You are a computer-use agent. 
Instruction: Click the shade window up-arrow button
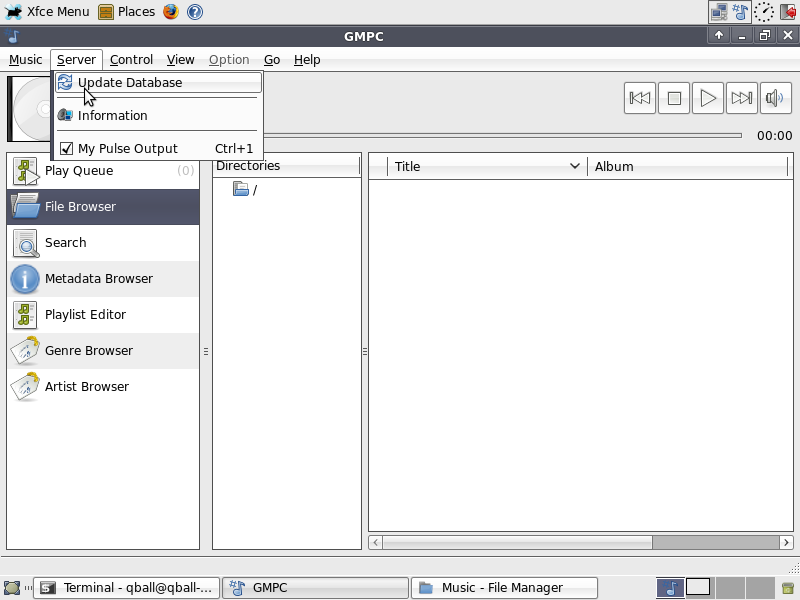tap(719, 36)
